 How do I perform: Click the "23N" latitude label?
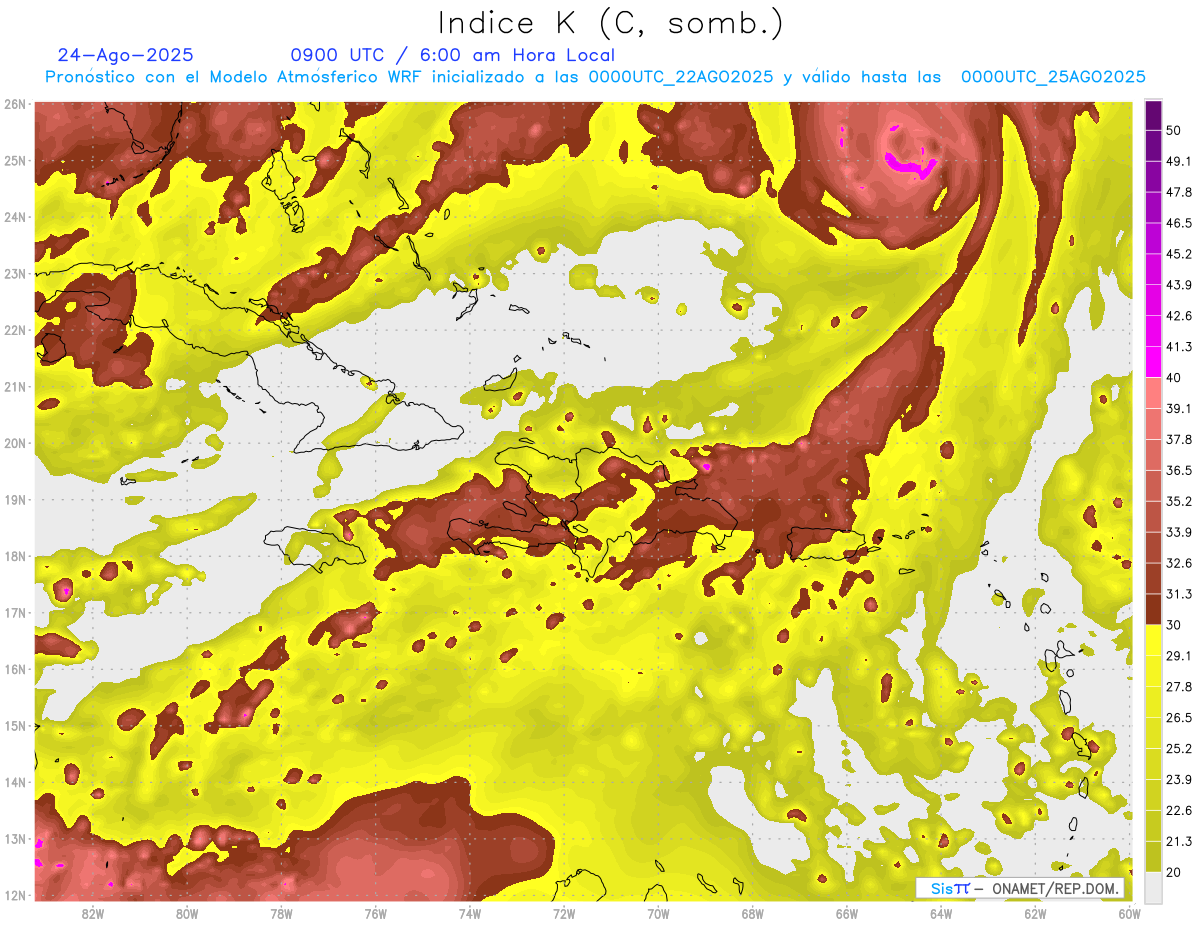coord(15,274)
